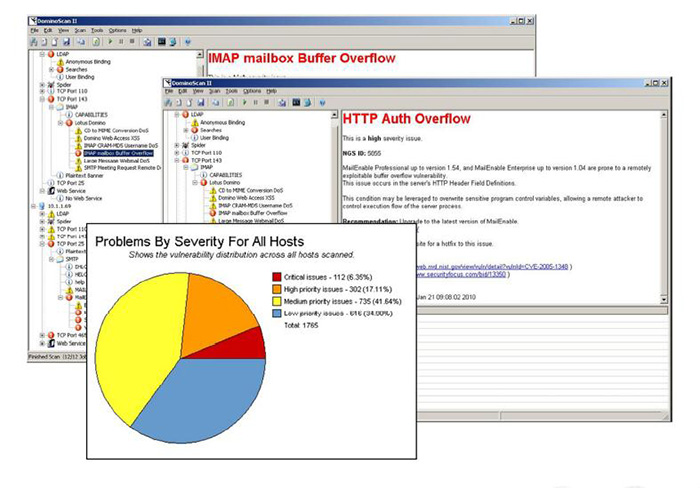Click the report export icon in back window toolbar
Screen dimensions: 700x488
tap(147, 42)
